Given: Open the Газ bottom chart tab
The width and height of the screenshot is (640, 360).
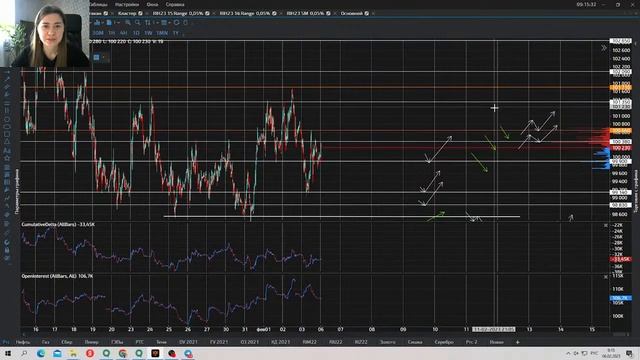Looking at the screenshot, I should point(46,342).
